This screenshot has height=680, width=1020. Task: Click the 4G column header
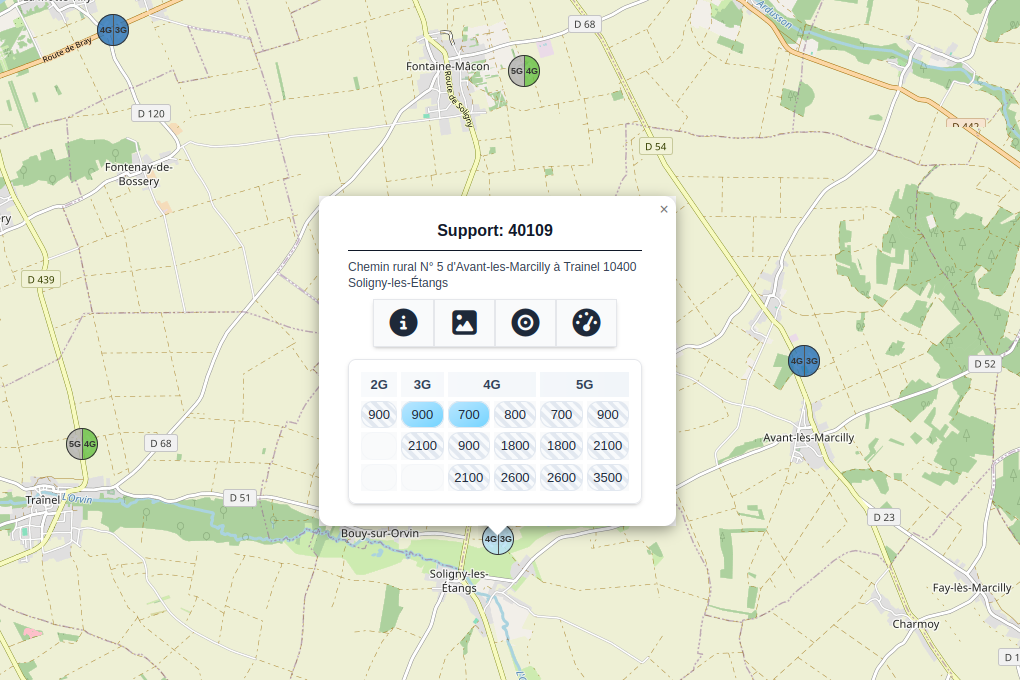click(491, 384)
